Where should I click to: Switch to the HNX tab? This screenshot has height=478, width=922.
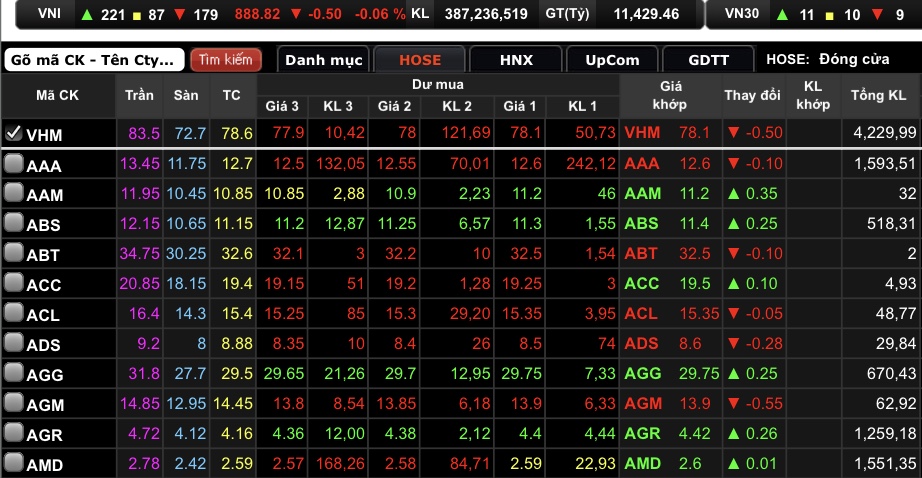pos(515,60)
